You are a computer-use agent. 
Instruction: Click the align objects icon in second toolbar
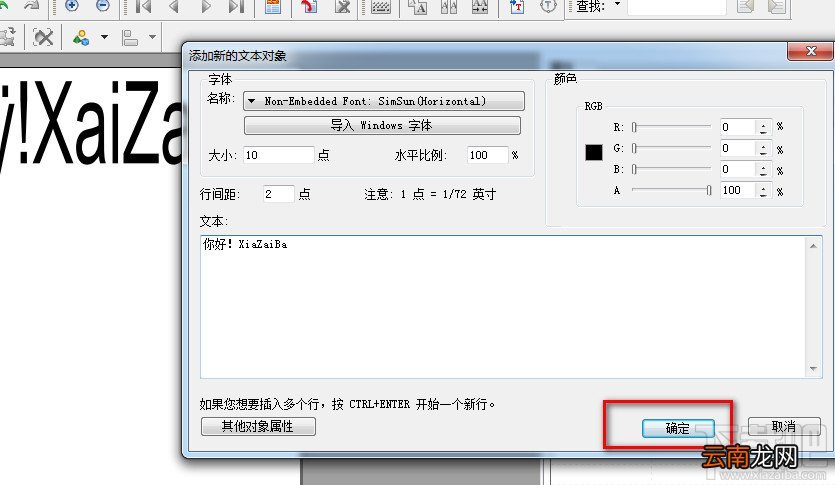(129, 38)
